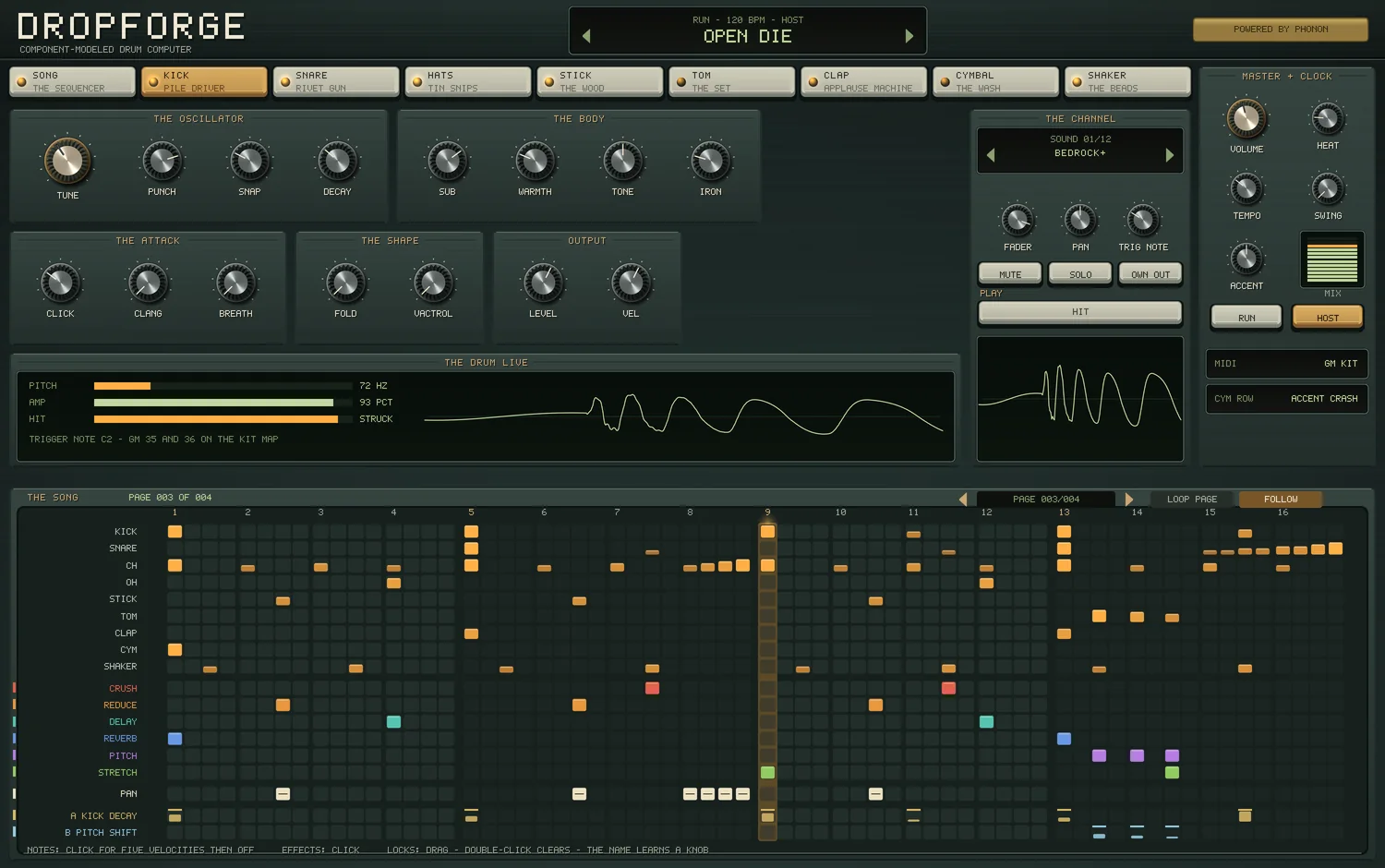Select the KICK Pile Driver tab
This screenshot has width=1385, height=868.
point(205,81)
